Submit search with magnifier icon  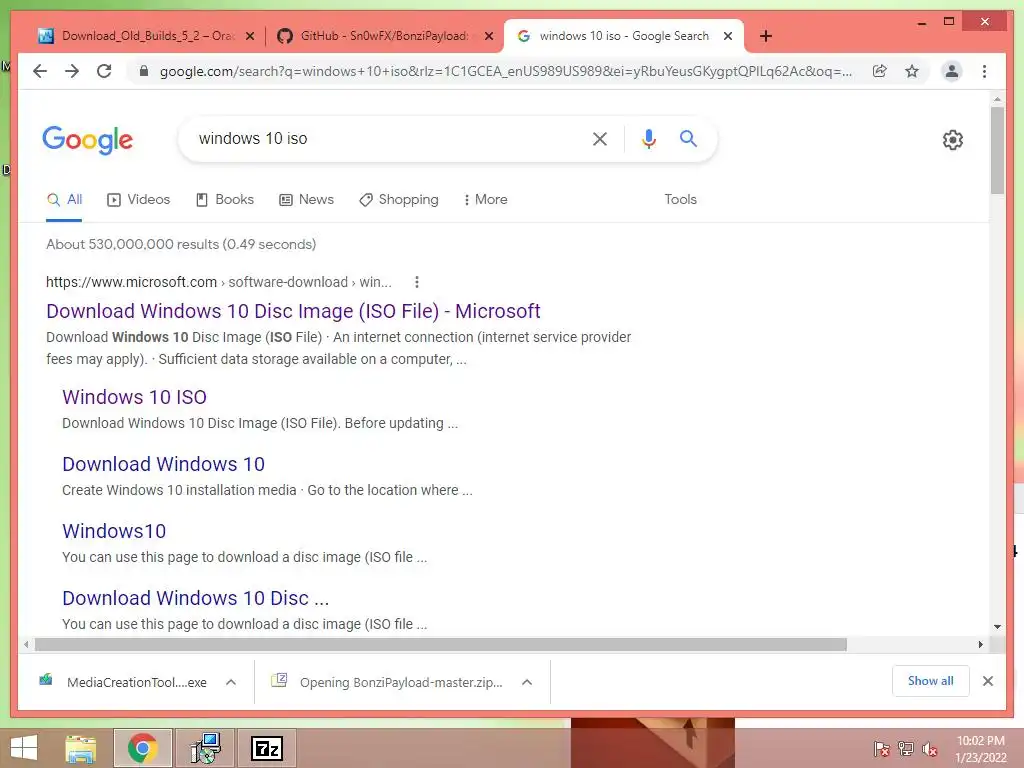click(688, 138)
